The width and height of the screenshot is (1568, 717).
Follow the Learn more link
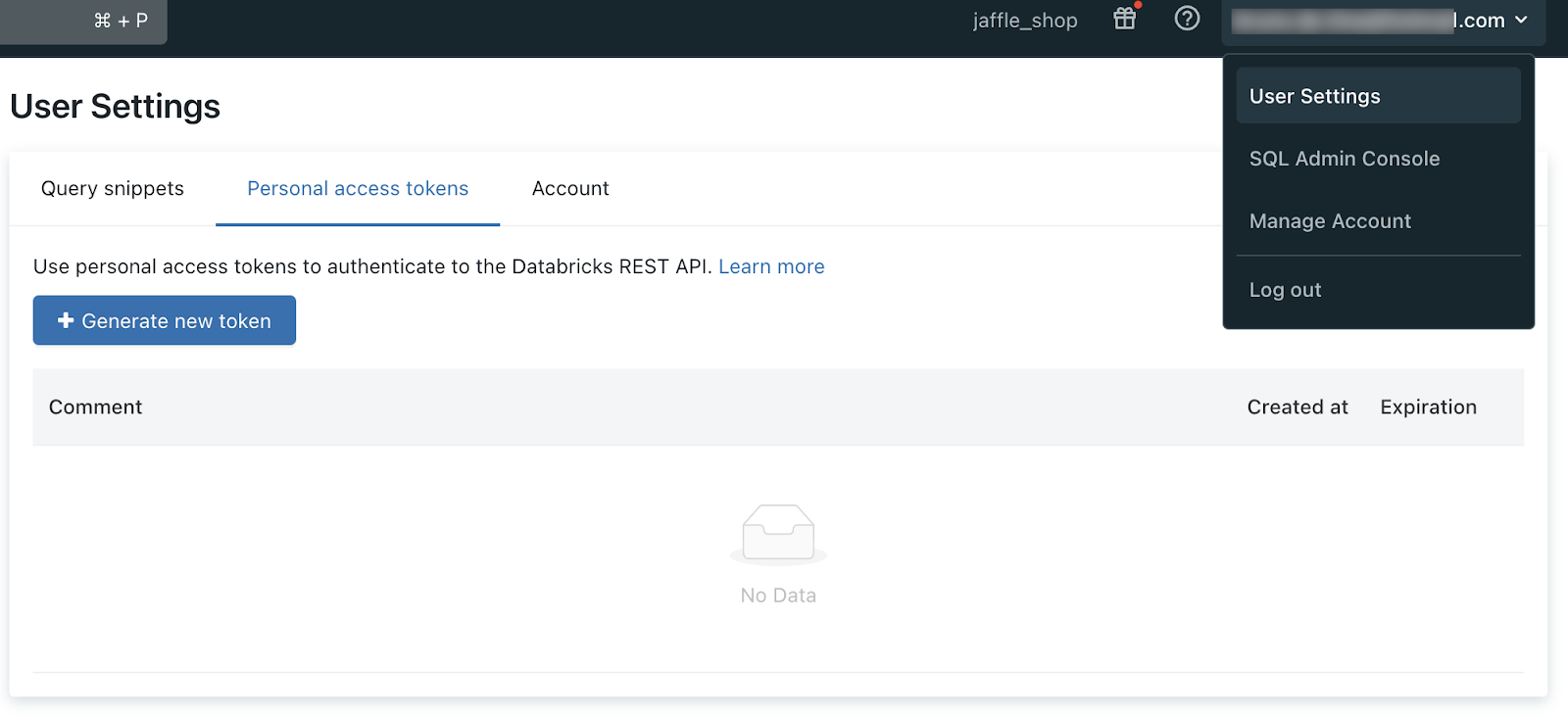[771, 266]
